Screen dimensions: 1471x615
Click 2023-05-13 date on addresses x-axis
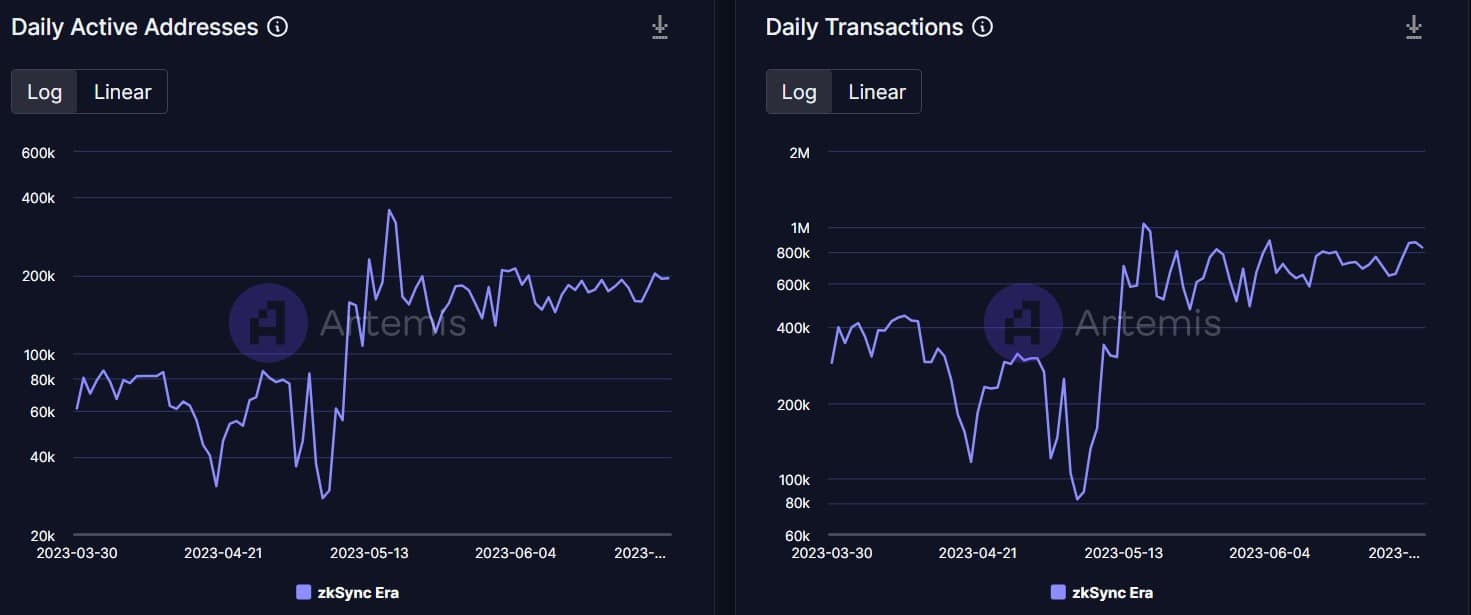(369, 553)
